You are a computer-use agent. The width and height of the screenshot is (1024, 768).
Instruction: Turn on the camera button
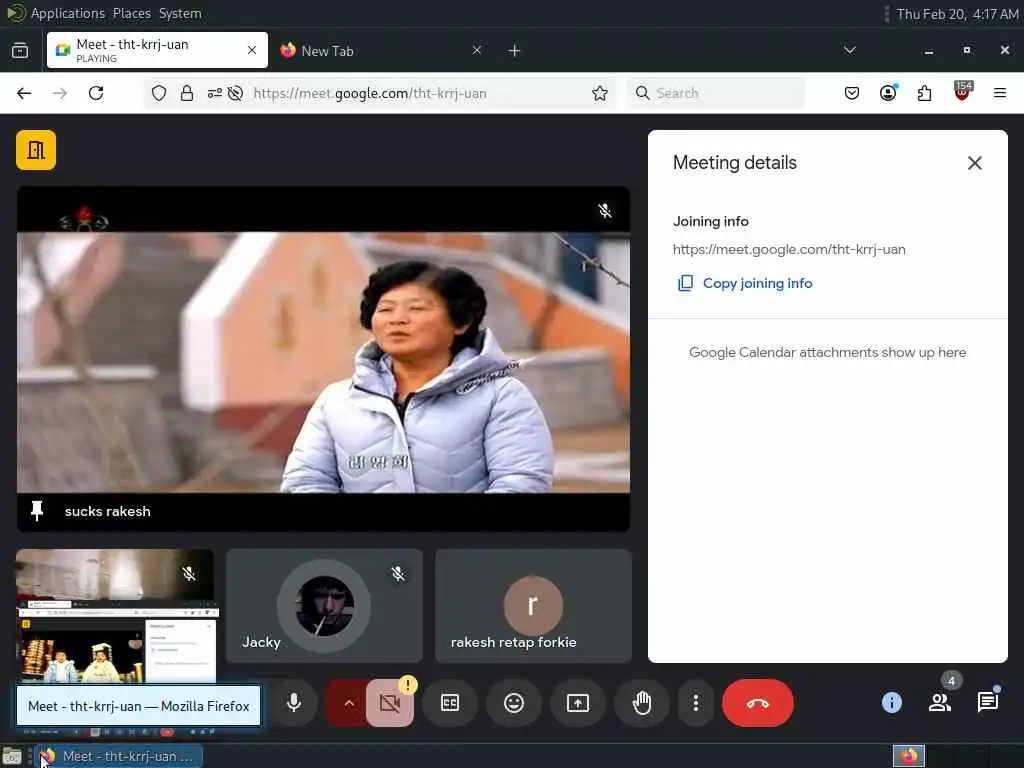(x=390, y=703)
